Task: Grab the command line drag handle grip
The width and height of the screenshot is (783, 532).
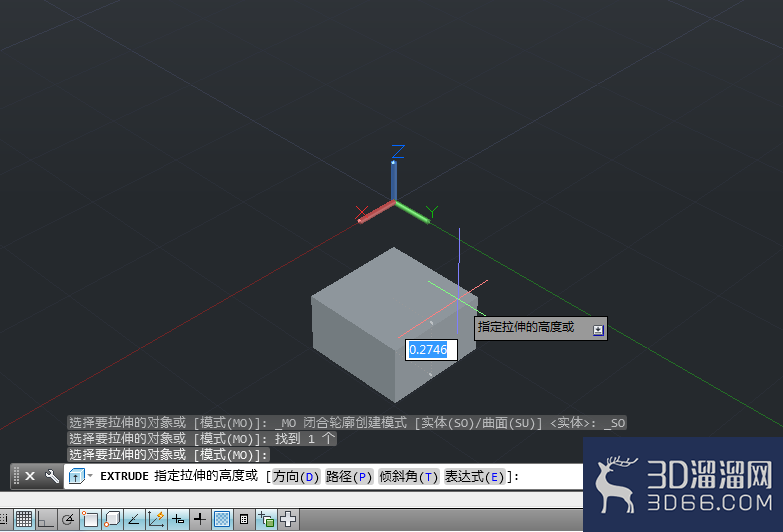Action: [x=16, y=476]
